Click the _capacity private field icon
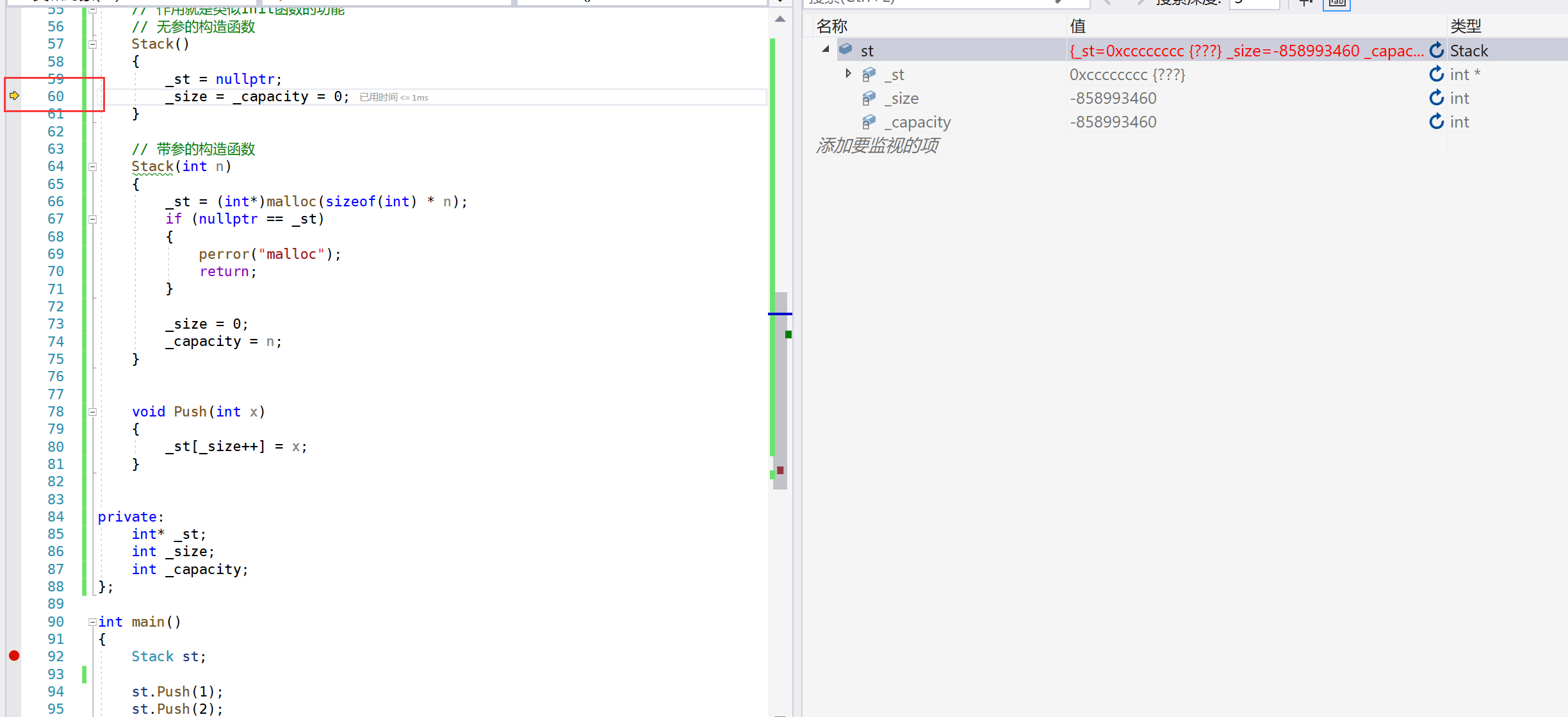 click(x=869, y=122)
